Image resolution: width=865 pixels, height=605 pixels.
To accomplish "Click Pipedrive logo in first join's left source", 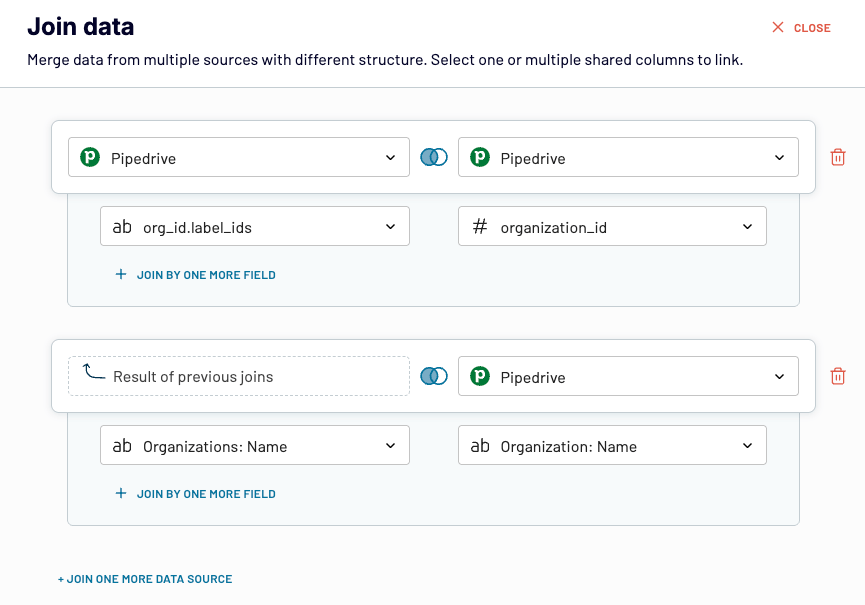I will point(90,157).
